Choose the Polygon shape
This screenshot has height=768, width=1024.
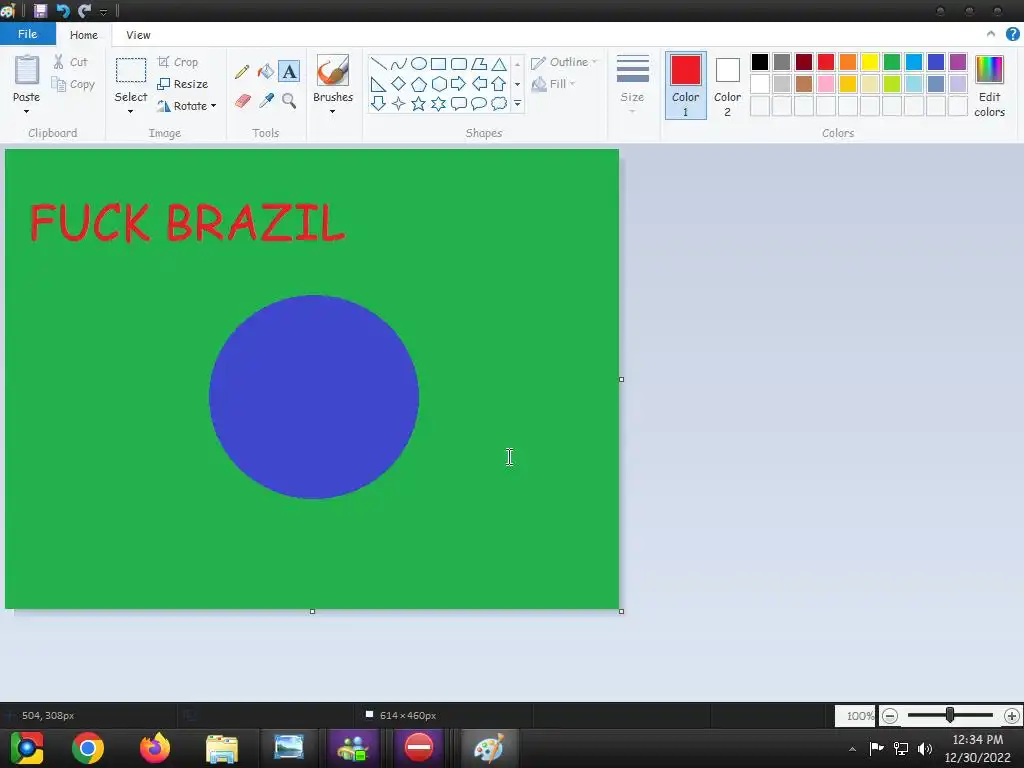[x=479, y=64]
